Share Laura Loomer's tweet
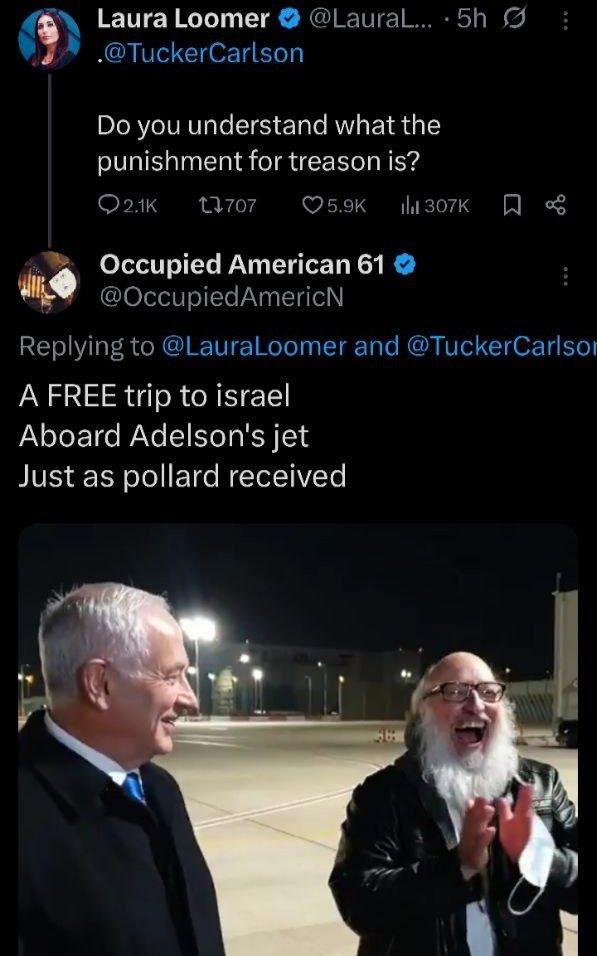This screenshot has width=597, height=956. pyautogui.click(x=555, y=205)
